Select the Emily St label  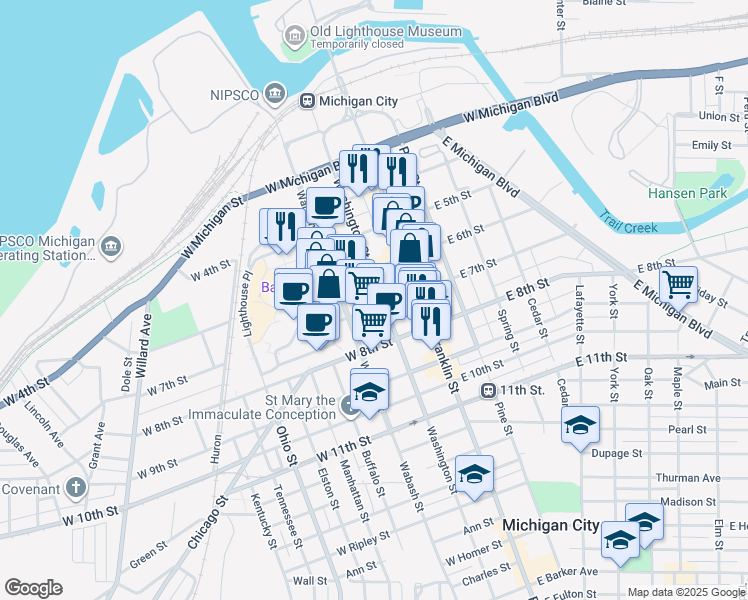pos(712,145)
